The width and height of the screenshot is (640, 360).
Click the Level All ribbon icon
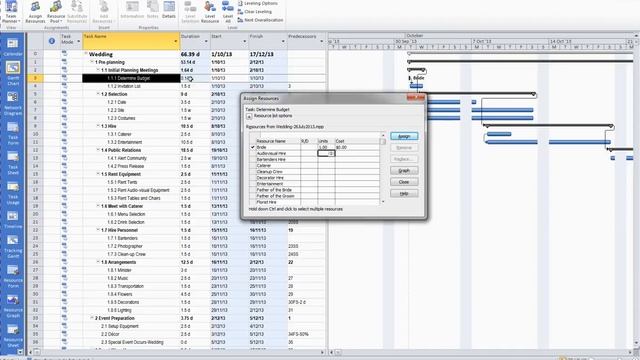228,12
